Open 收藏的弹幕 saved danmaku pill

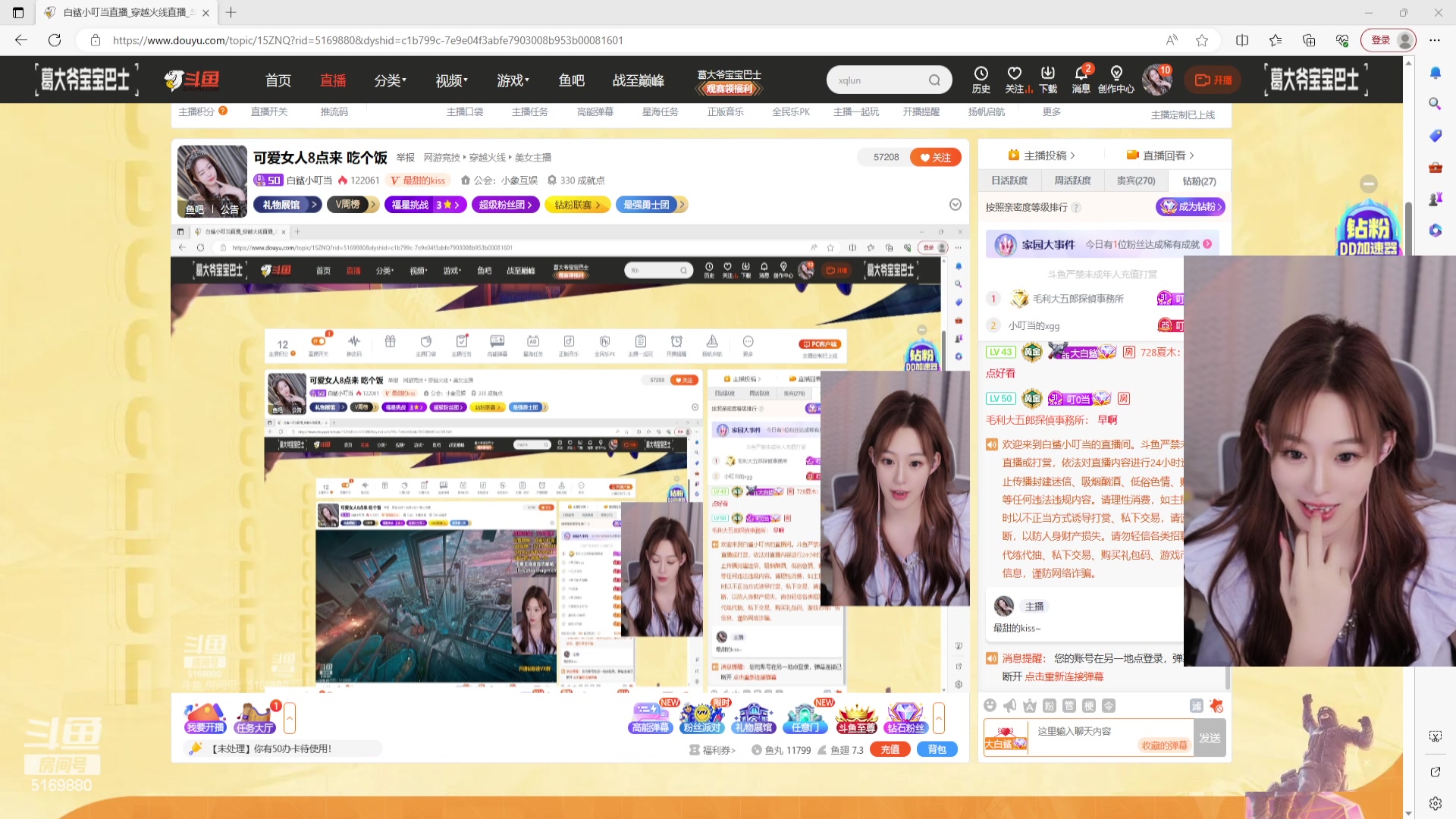pos(1164,745)
